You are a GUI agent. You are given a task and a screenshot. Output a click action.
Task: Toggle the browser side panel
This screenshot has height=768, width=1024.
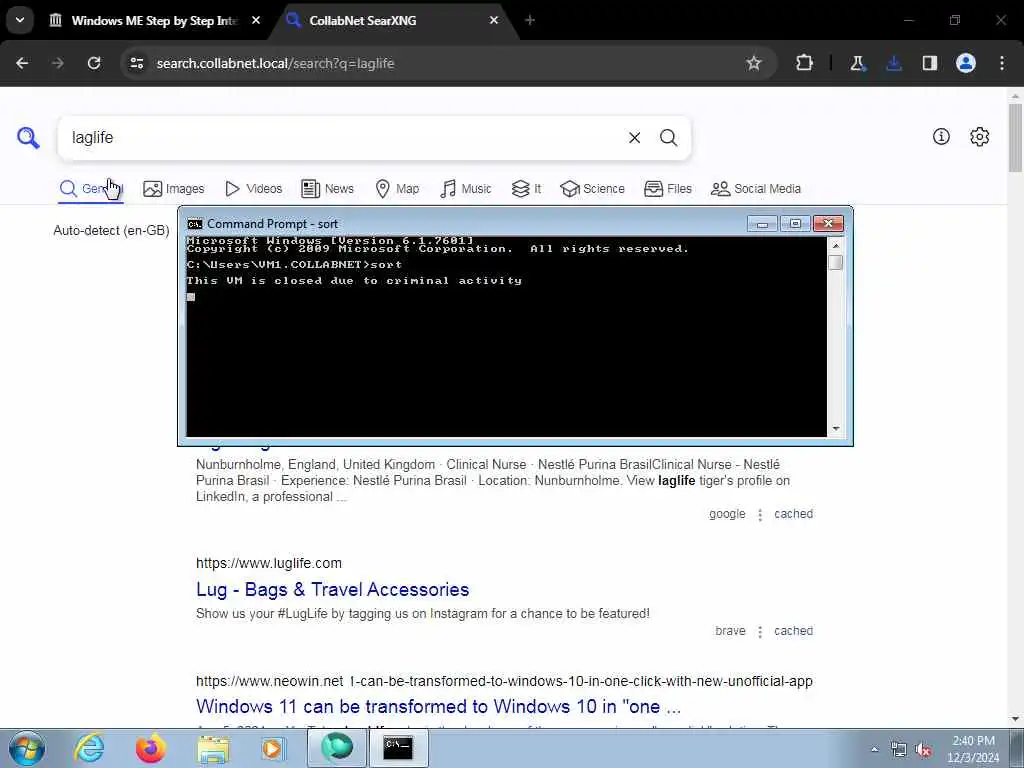click(930, 63)
